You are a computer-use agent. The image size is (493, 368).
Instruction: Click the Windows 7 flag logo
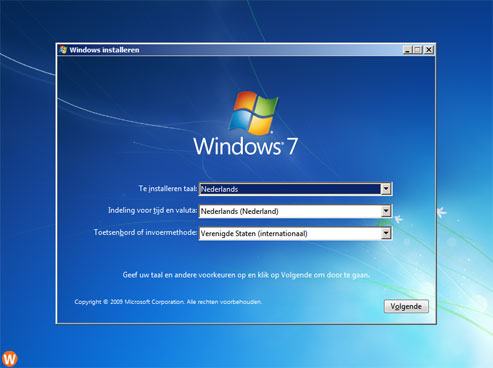(x=254, y=113)
